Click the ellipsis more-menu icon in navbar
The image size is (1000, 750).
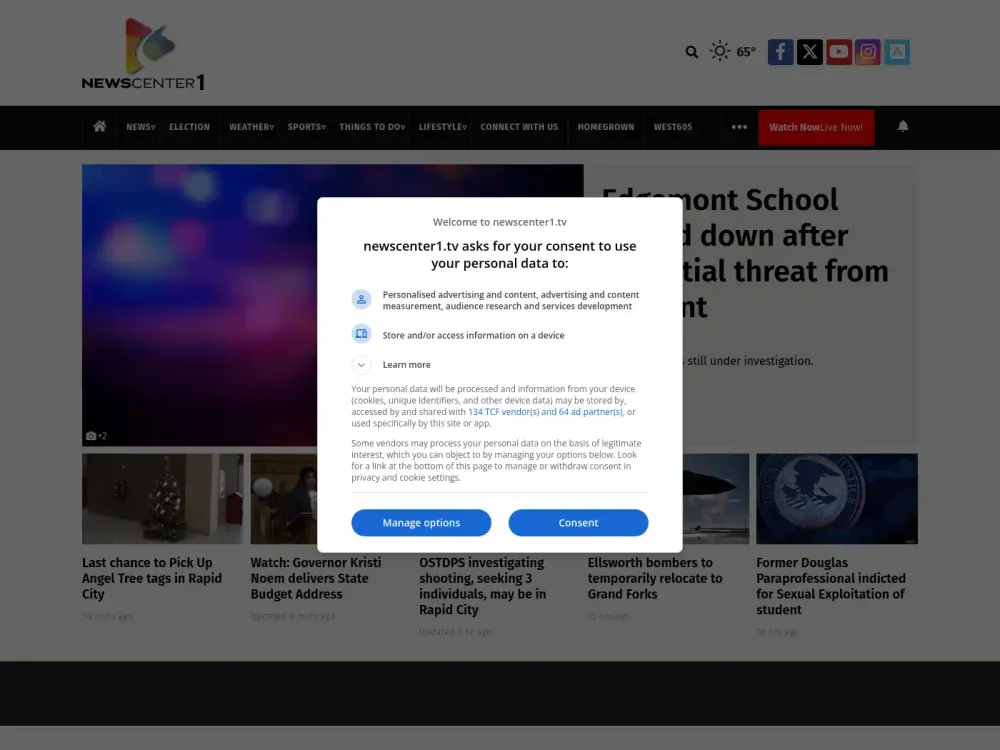[x=739, y=127]
